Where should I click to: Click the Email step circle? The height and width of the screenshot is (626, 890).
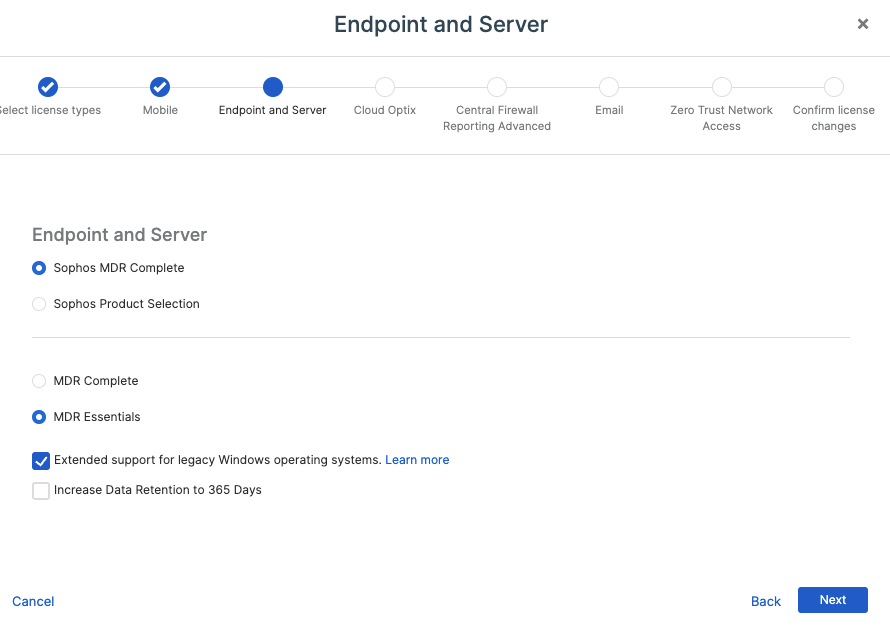pos(609,87)
